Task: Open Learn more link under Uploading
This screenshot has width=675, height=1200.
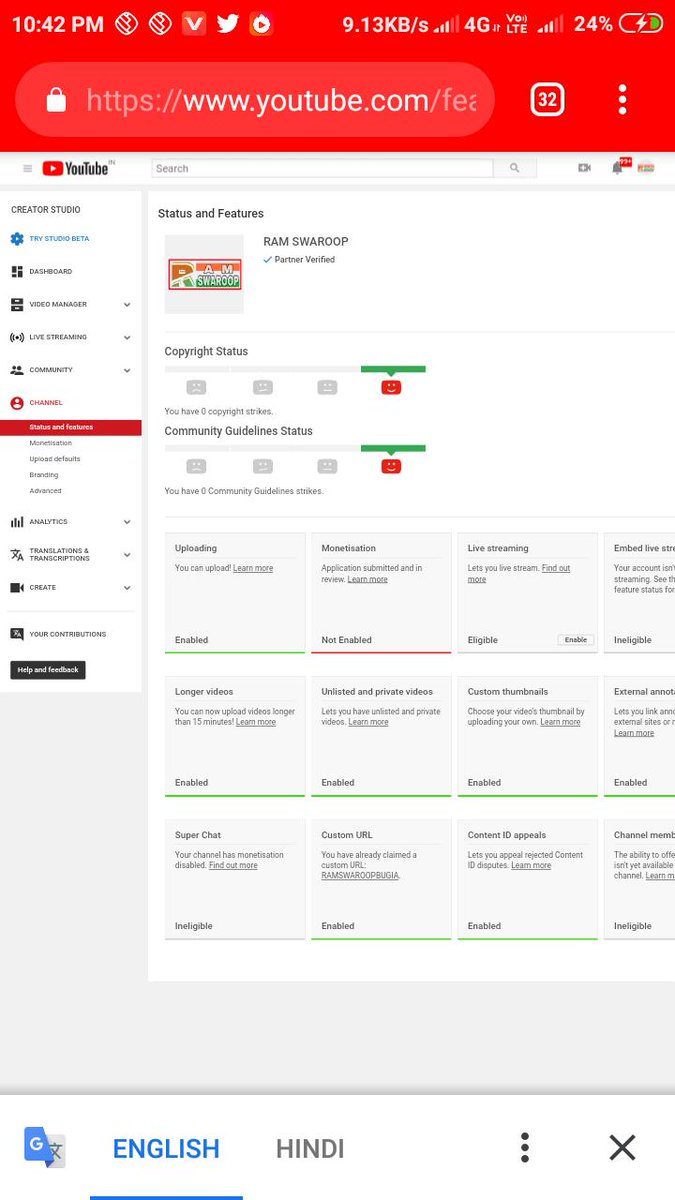Action: [x=253, y=568]
